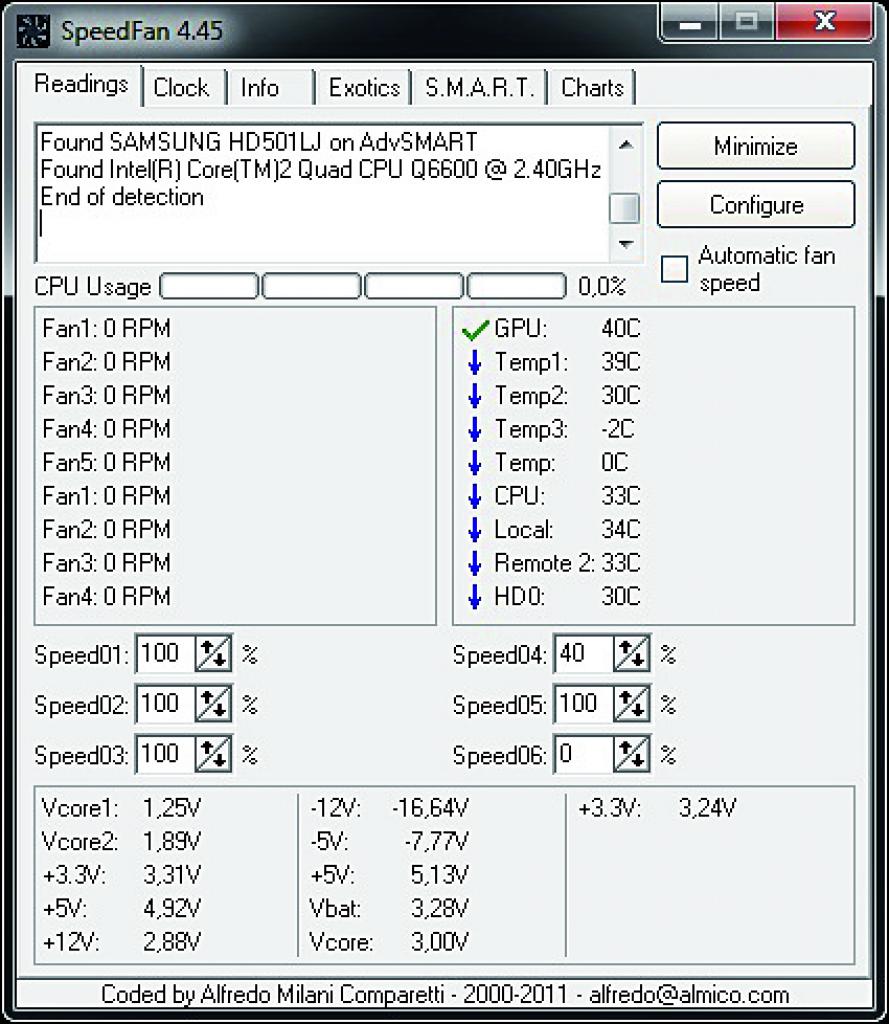Click the blue down arrow beside Temp3
889x1024 pixels.
point(475,429)
